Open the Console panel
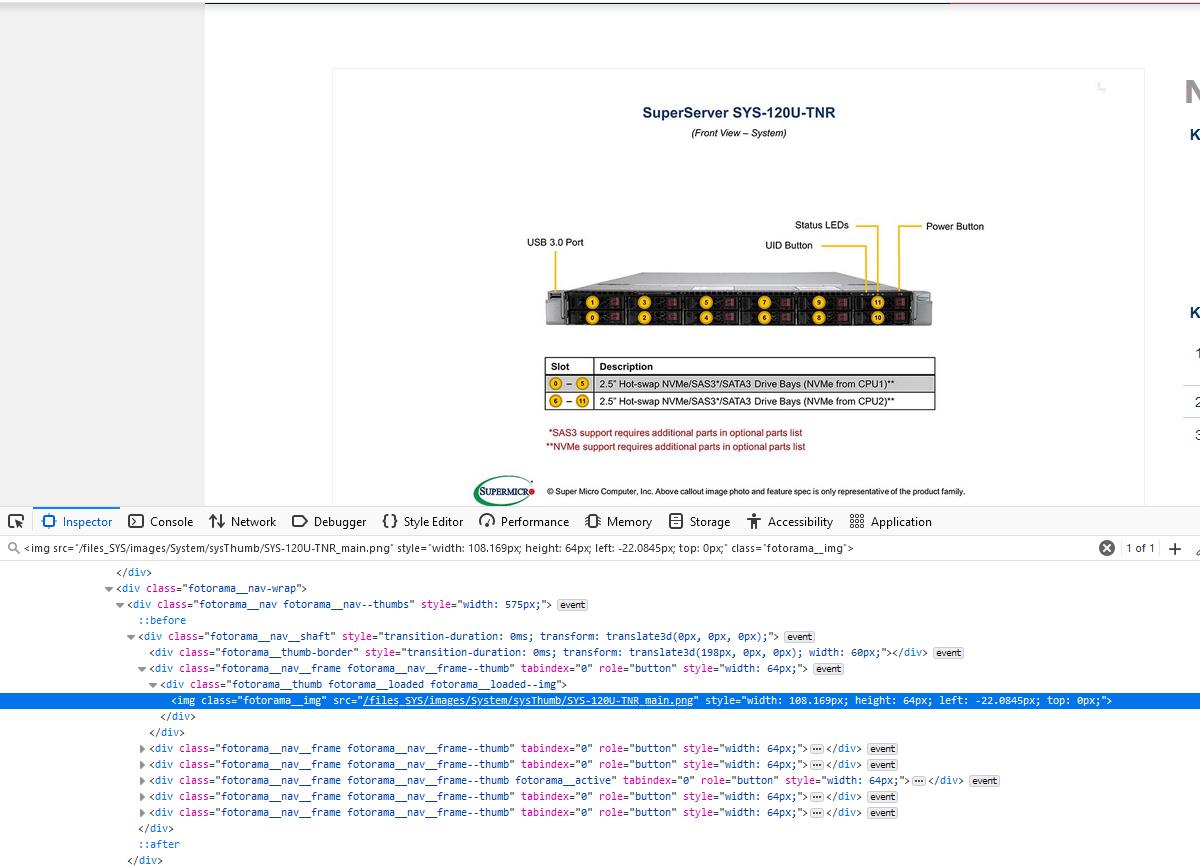 coord(161,521)
